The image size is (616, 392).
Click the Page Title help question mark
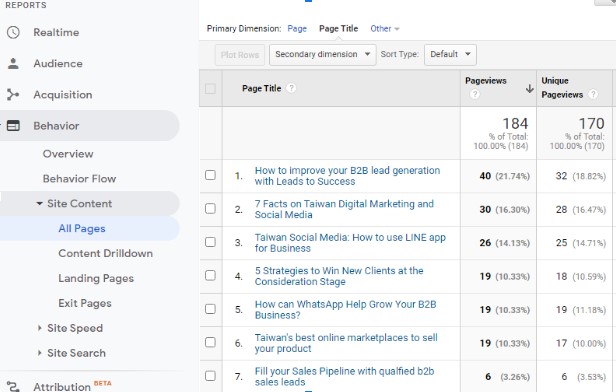pyautogui.click(x=291, y=88)
